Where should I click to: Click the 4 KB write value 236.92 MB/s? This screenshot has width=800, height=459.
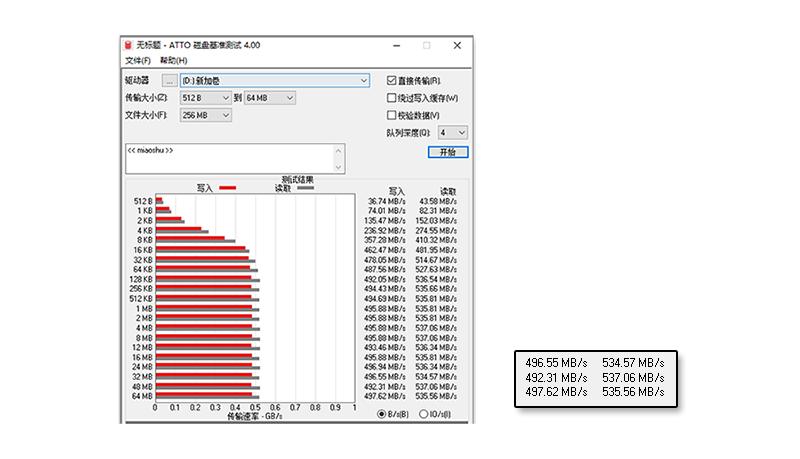pyautogui.click(x=385, y=231)
